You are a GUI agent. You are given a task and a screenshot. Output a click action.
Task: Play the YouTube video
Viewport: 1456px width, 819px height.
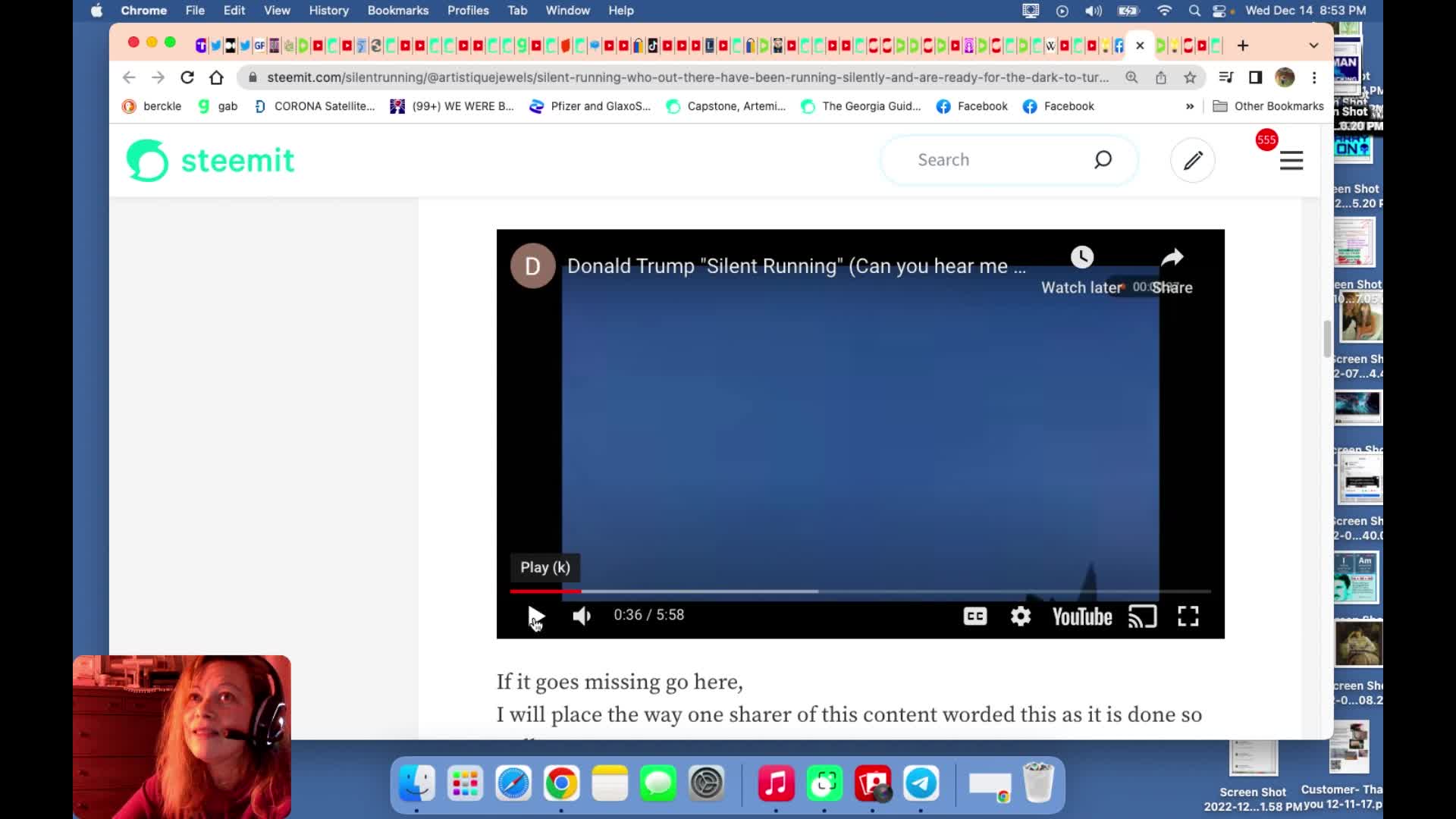tap(536, 616)
